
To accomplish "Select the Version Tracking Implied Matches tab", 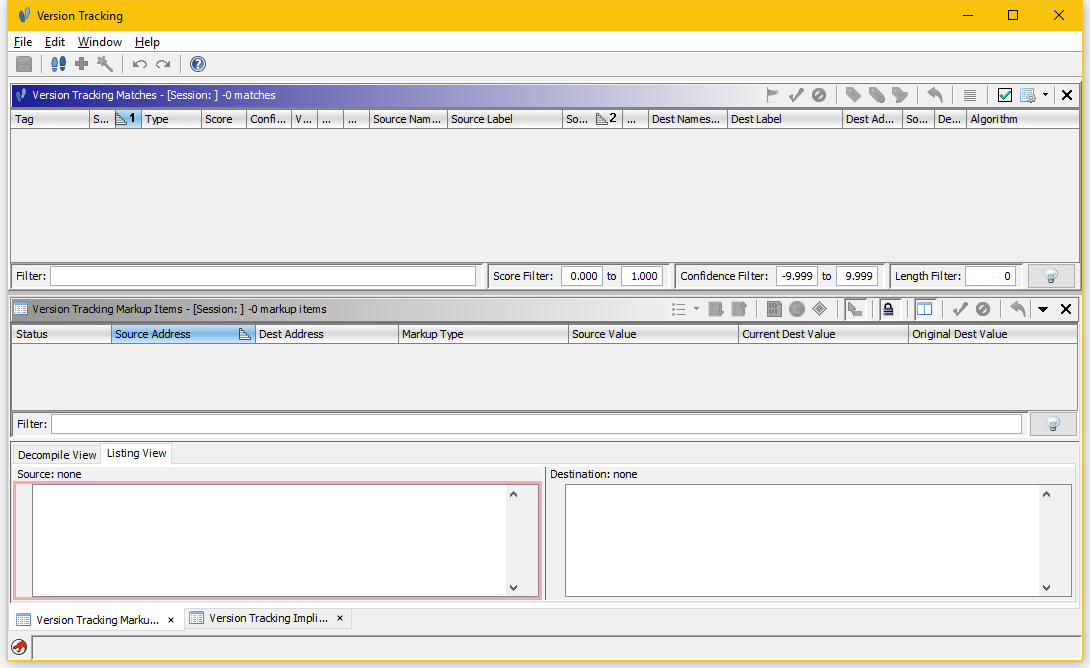I will click(268, 618).
